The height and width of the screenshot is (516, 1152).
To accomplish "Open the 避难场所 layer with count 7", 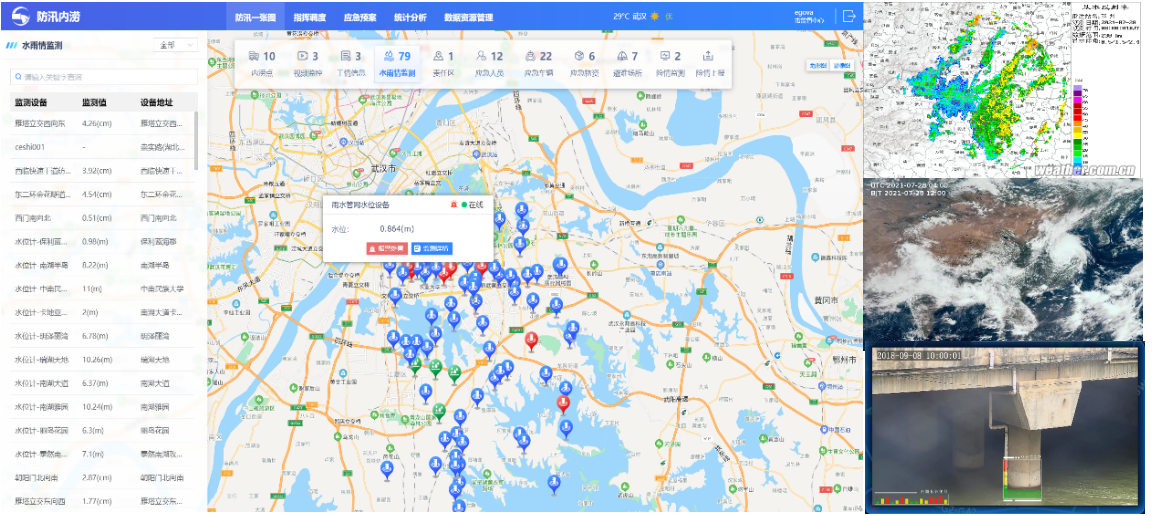I will coord(627,64).
